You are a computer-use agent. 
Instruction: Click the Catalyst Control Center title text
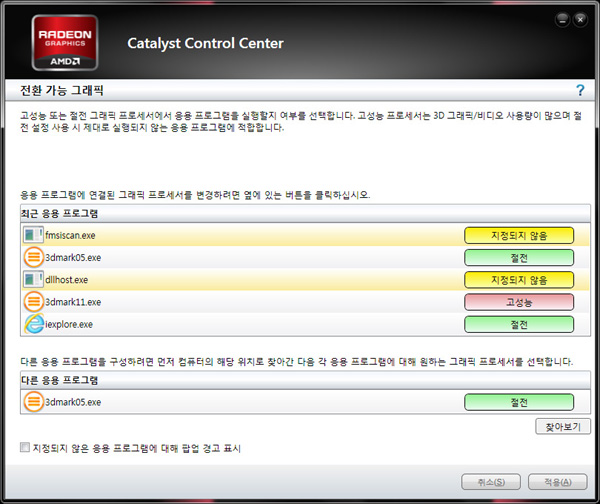click(x=205, y=43)
